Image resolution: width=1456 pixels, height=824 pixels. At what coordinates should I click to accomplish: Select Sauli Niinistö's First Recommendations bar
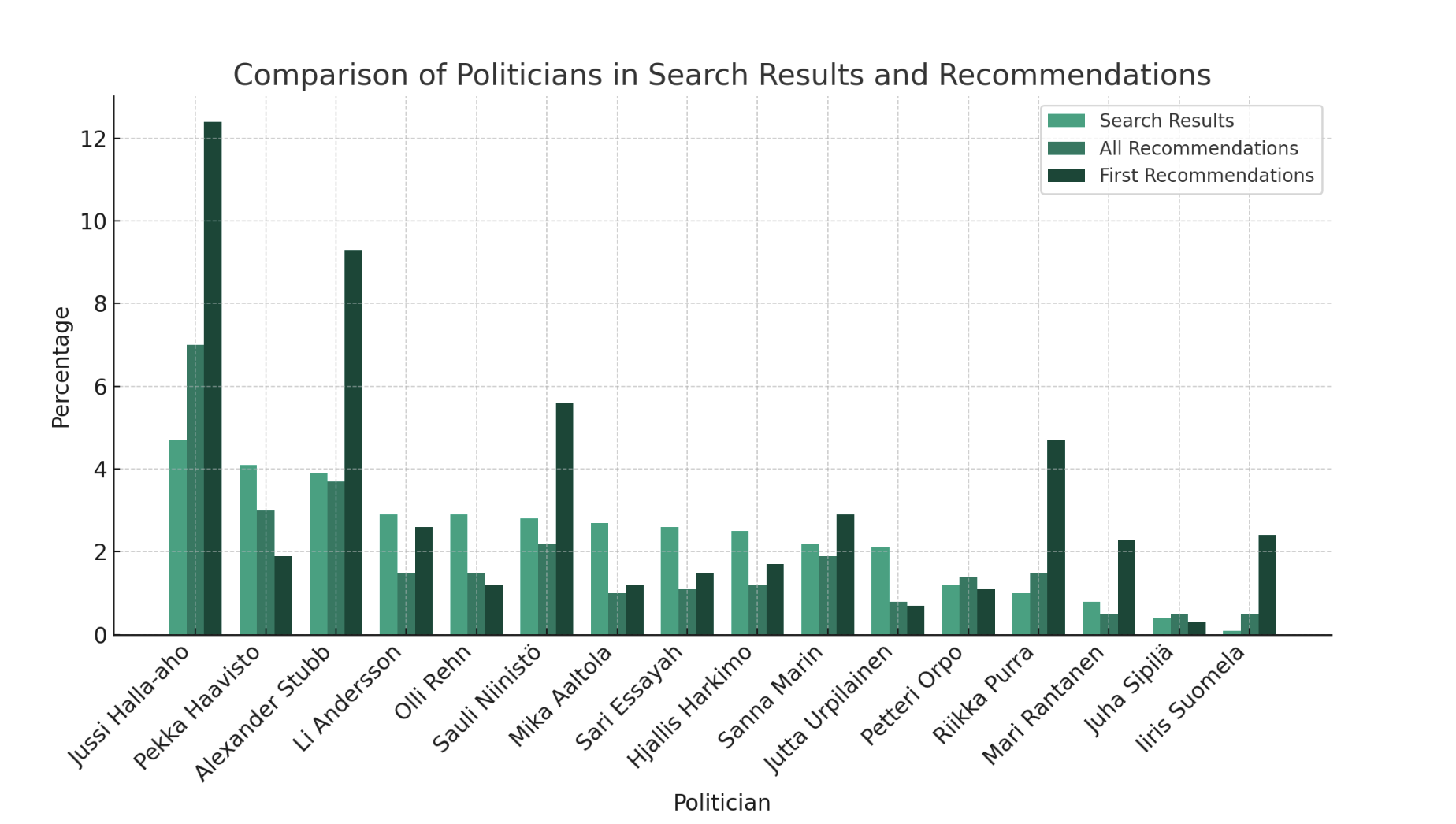(x=564, y=518)
